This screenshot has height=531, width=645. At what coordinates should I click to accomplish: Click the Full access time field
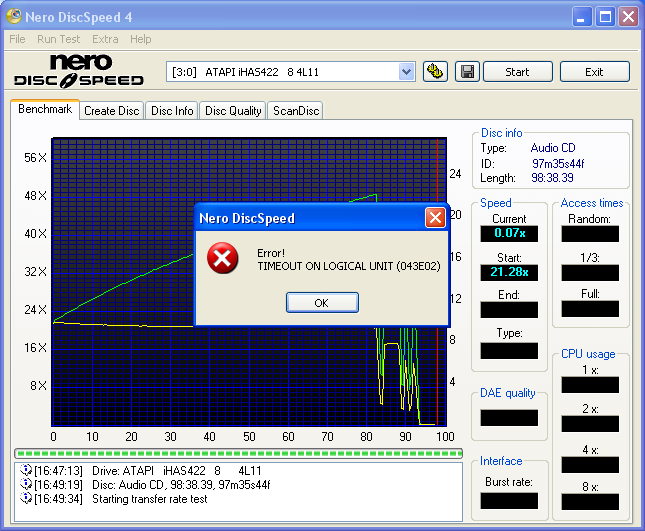(590, 309)
